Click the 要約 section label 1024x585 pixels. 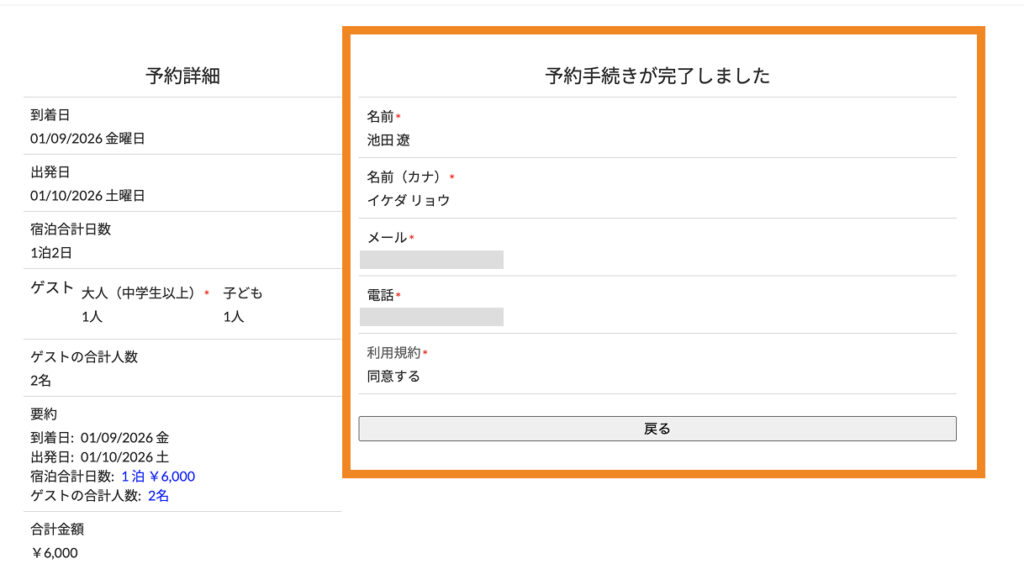point(44,414)
